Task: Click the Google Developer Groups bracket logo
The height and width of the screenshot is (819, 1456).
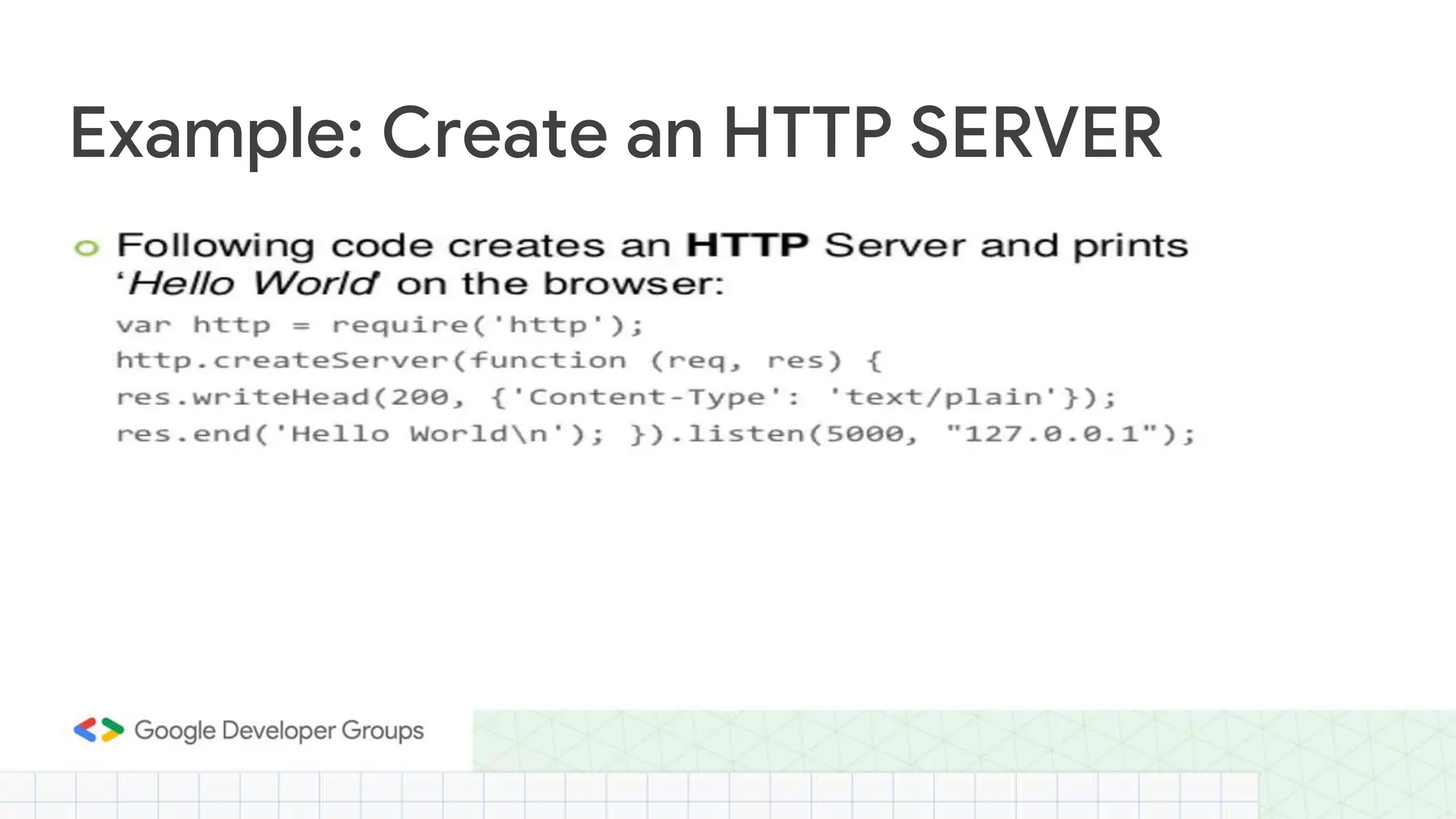Action: click(x=99, y=730)
